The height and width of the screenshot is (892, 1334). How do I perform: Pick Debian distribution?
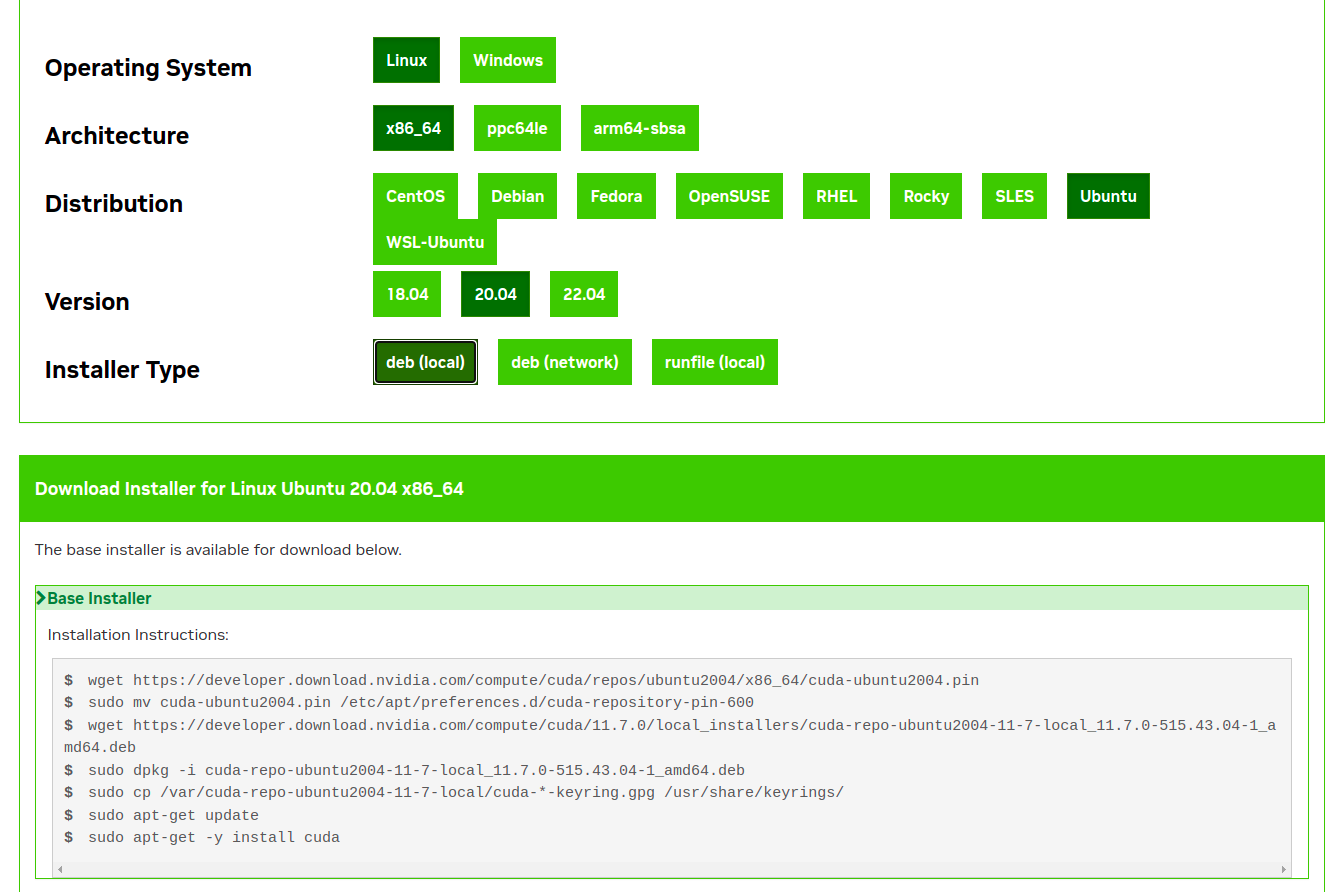[x=517, y=196]
